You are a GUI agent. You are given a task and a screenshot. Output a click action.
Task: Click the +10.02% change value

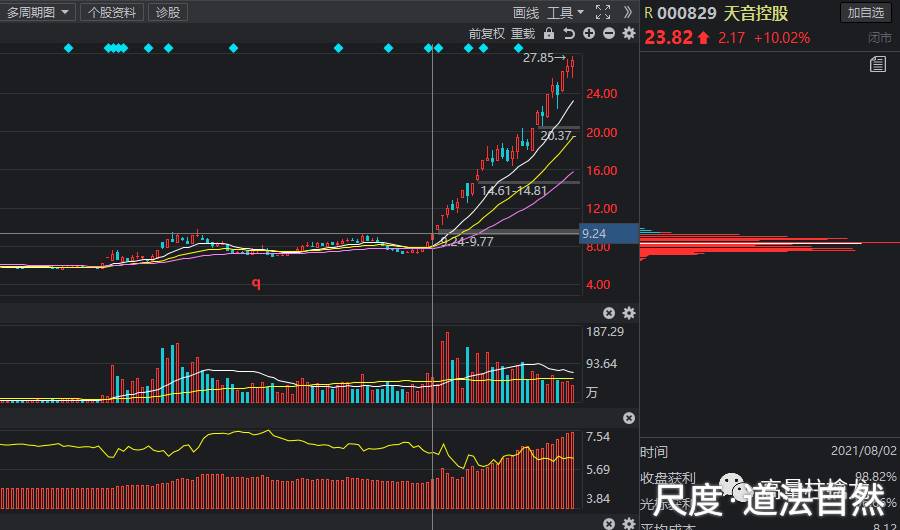782,38
